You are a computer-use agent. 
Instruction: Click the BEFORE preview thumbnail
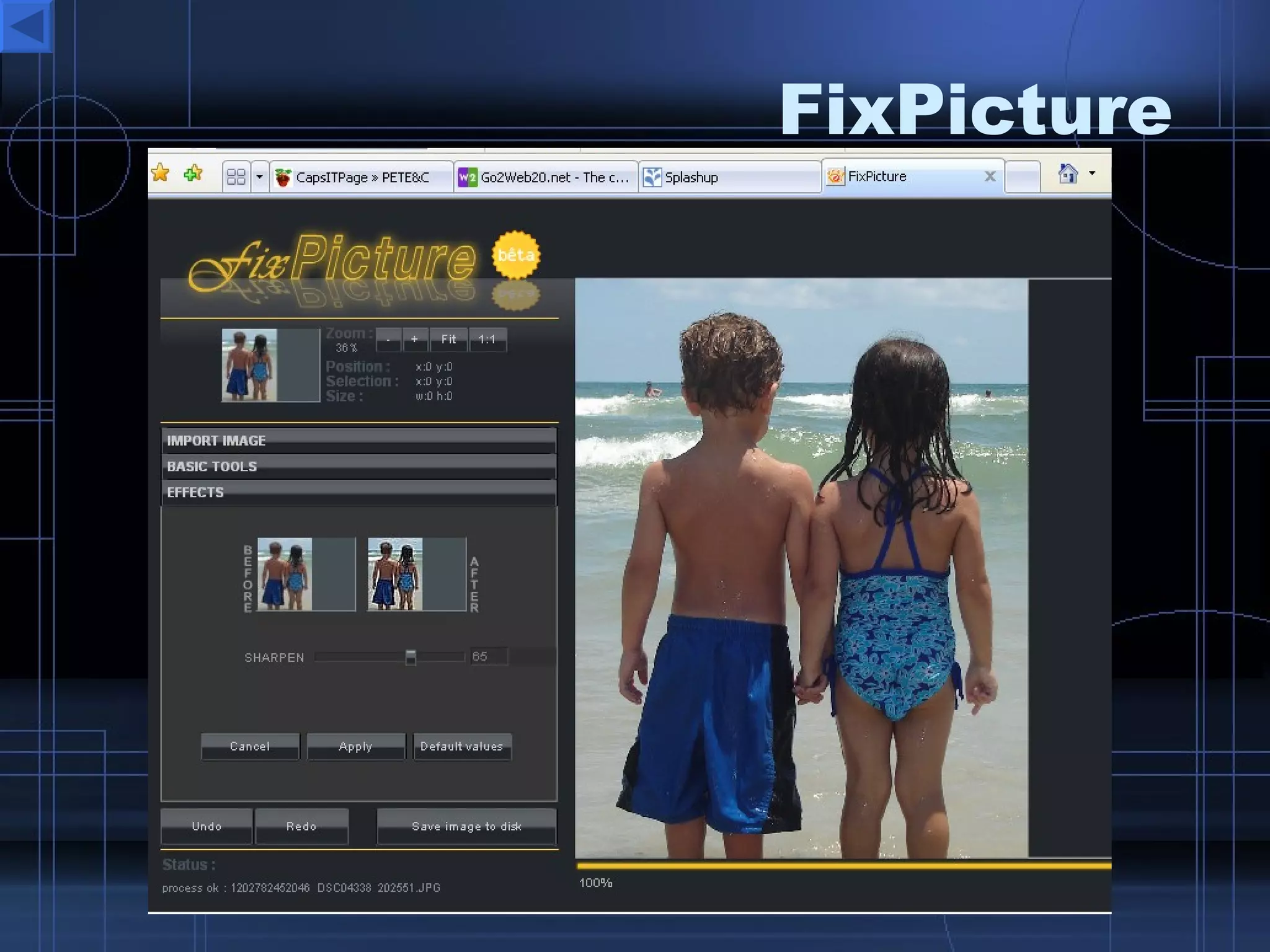click(306, 574)
